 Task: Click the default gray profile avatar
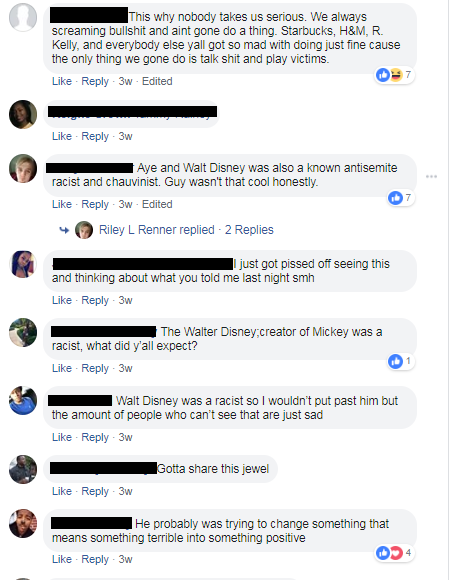click(x=23, y=17)
